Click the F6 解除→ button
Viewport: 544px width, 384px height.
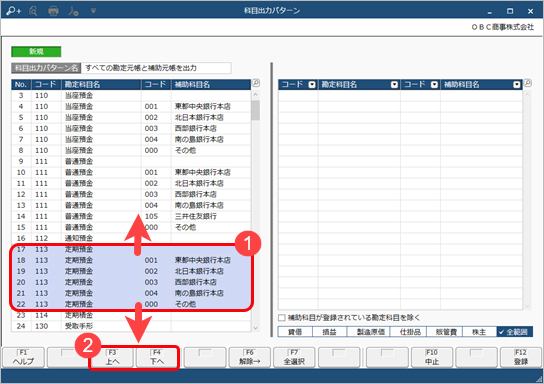tap(249, 357)
